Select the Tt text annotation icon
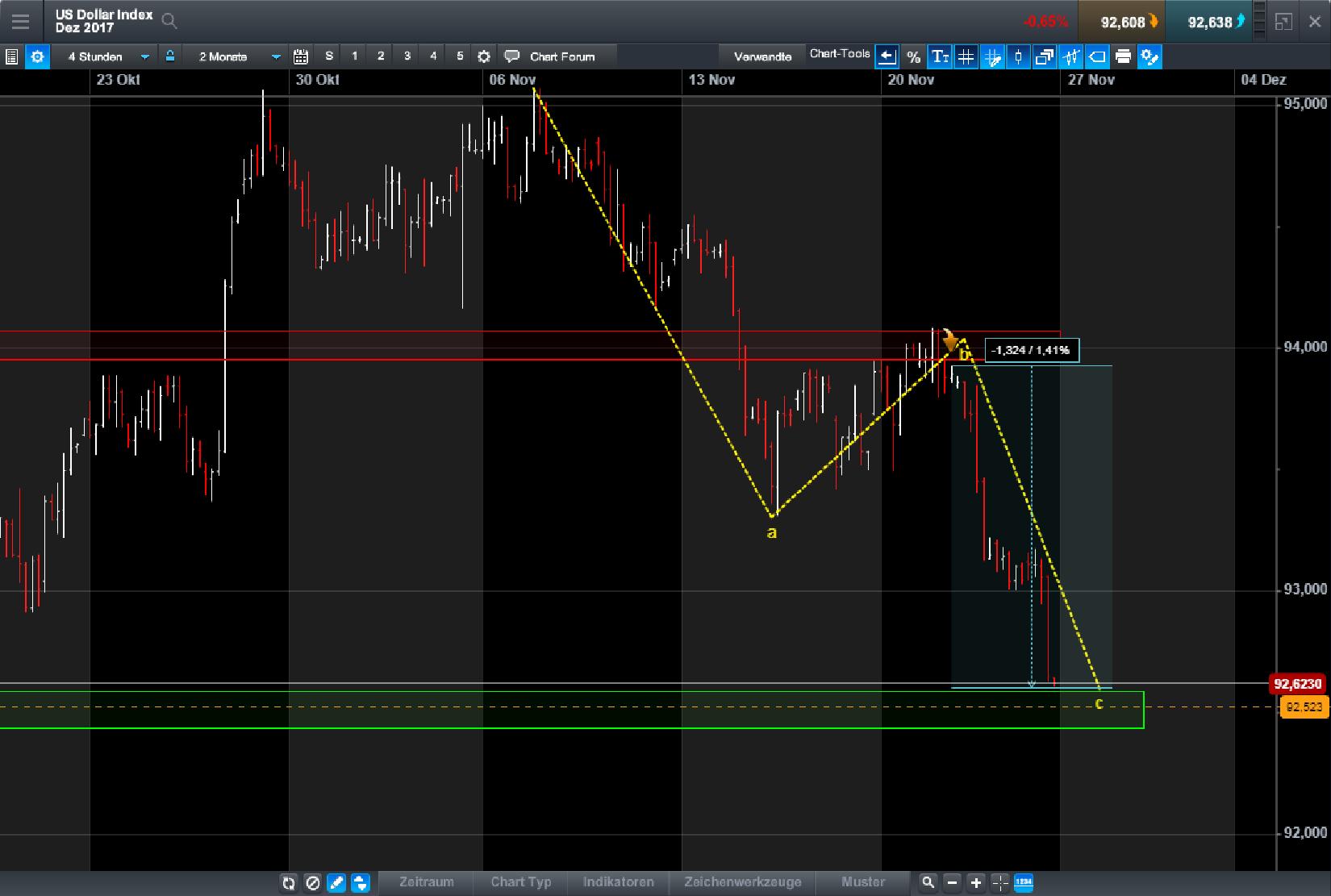The width and height of the screenshot is (1331, 896). (x=940, y=56)
